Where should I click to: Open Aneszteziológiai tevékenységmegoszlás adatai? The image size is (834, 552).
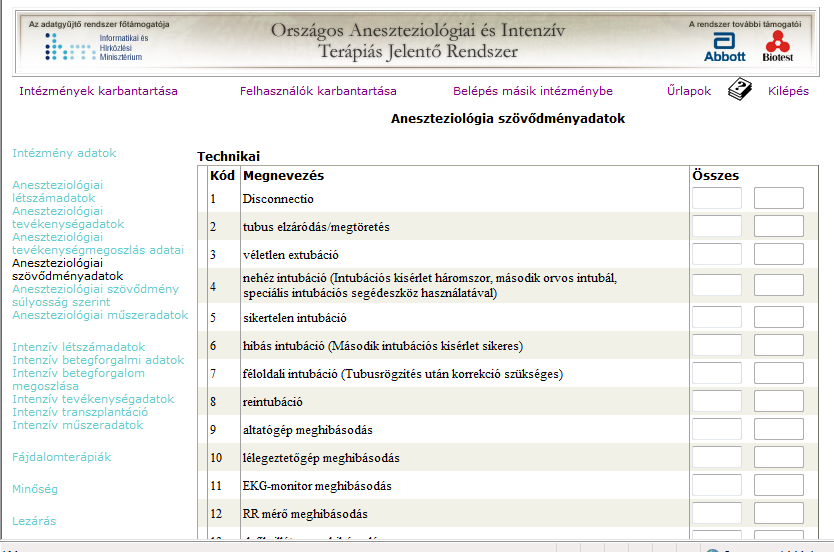click(x=98, y=244)
